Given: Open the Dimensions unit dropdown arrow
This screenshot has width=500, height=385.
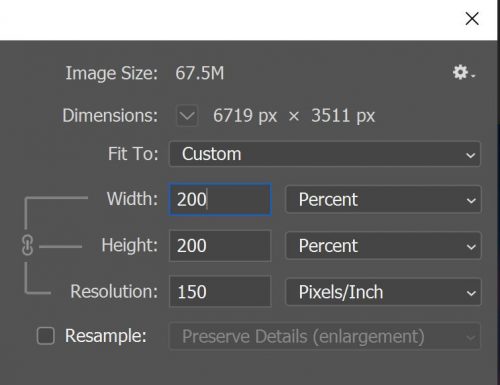Looking at the screenshot, I should click(x=187, y=116).
